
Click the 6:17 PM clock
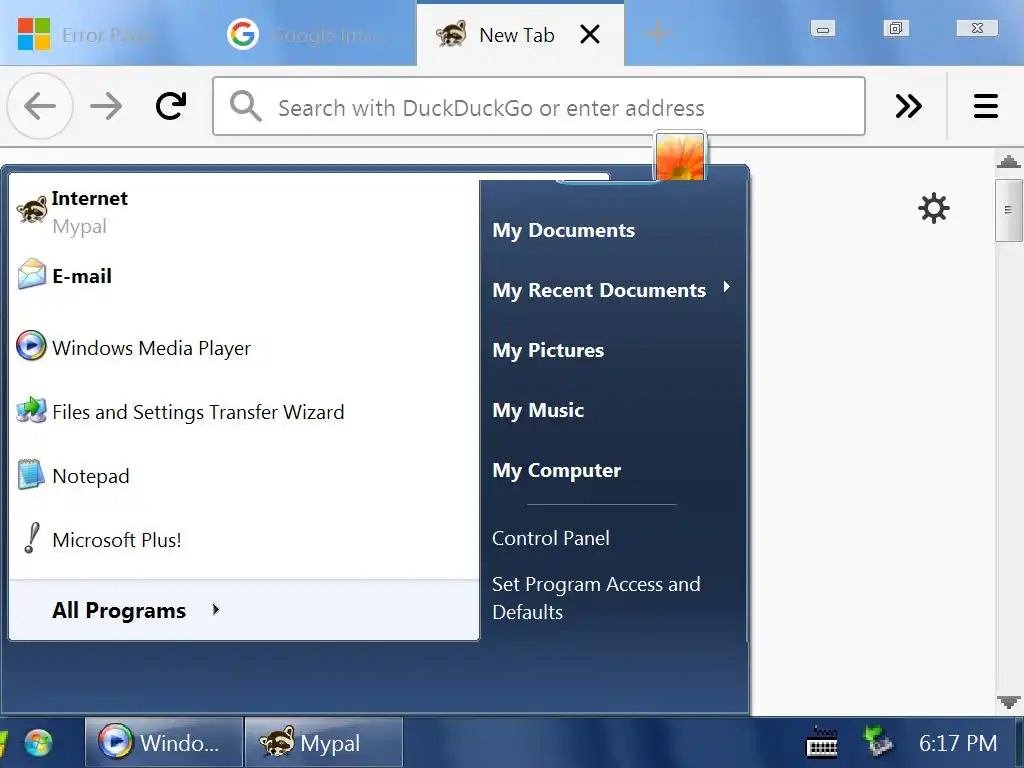point(958,743)
